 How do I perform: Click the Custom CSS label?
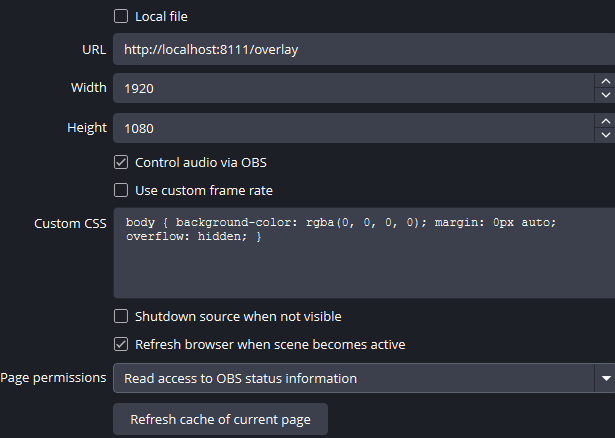(x=70, y=223)
